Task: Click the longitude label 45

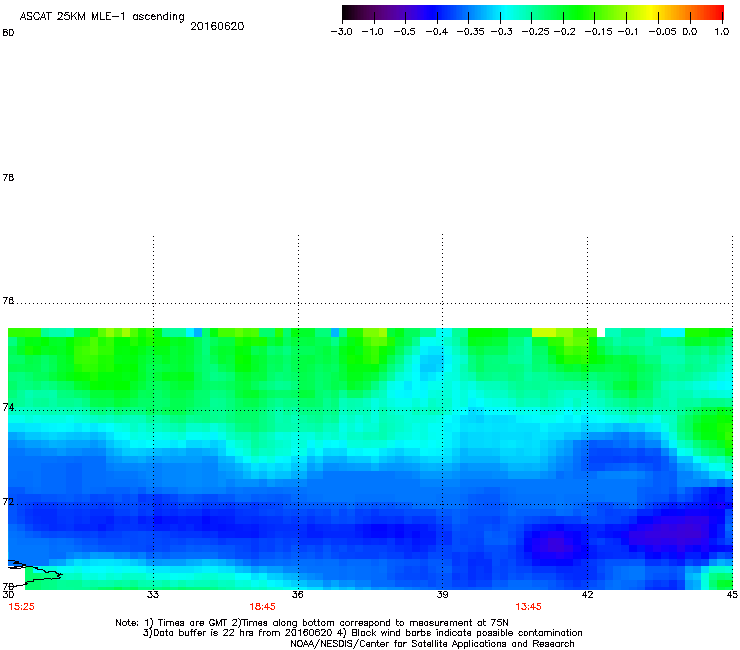Action: (x=732, y=595)
